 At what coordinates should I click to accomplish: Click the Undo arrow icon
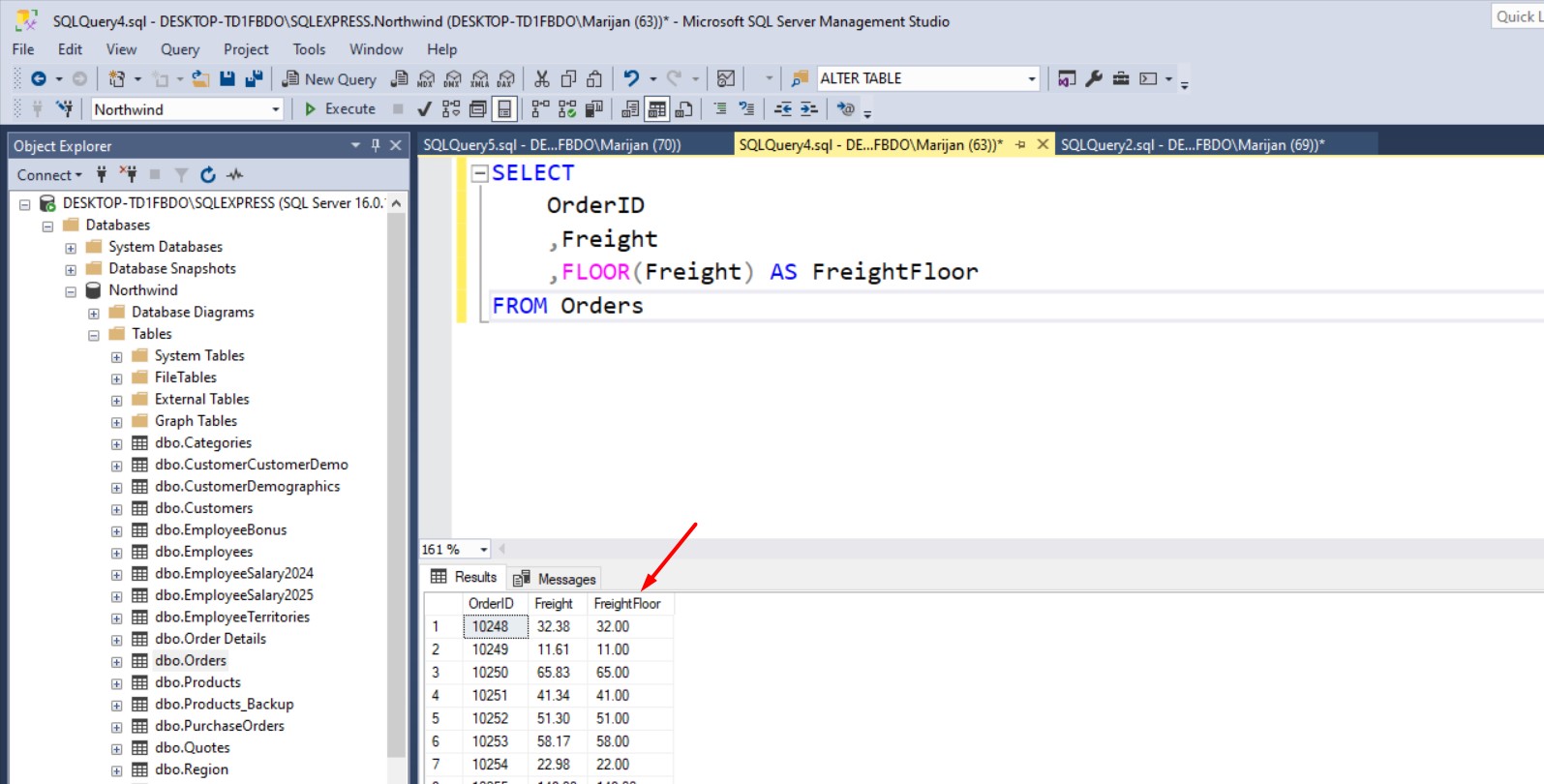[632, 79]
